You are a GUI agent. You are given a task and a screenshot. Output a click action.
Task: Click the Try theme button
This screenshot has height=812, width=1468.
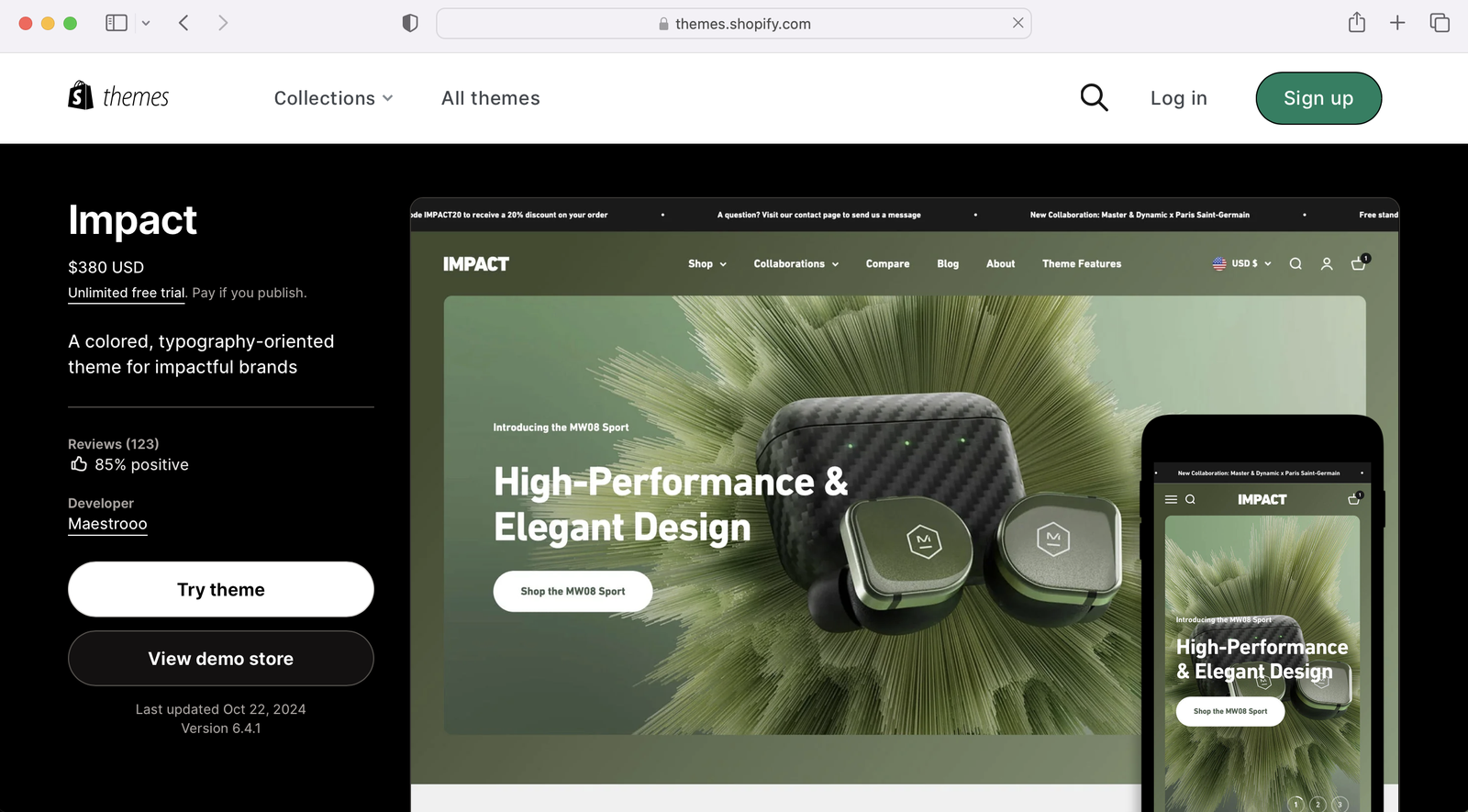point(221,589)
